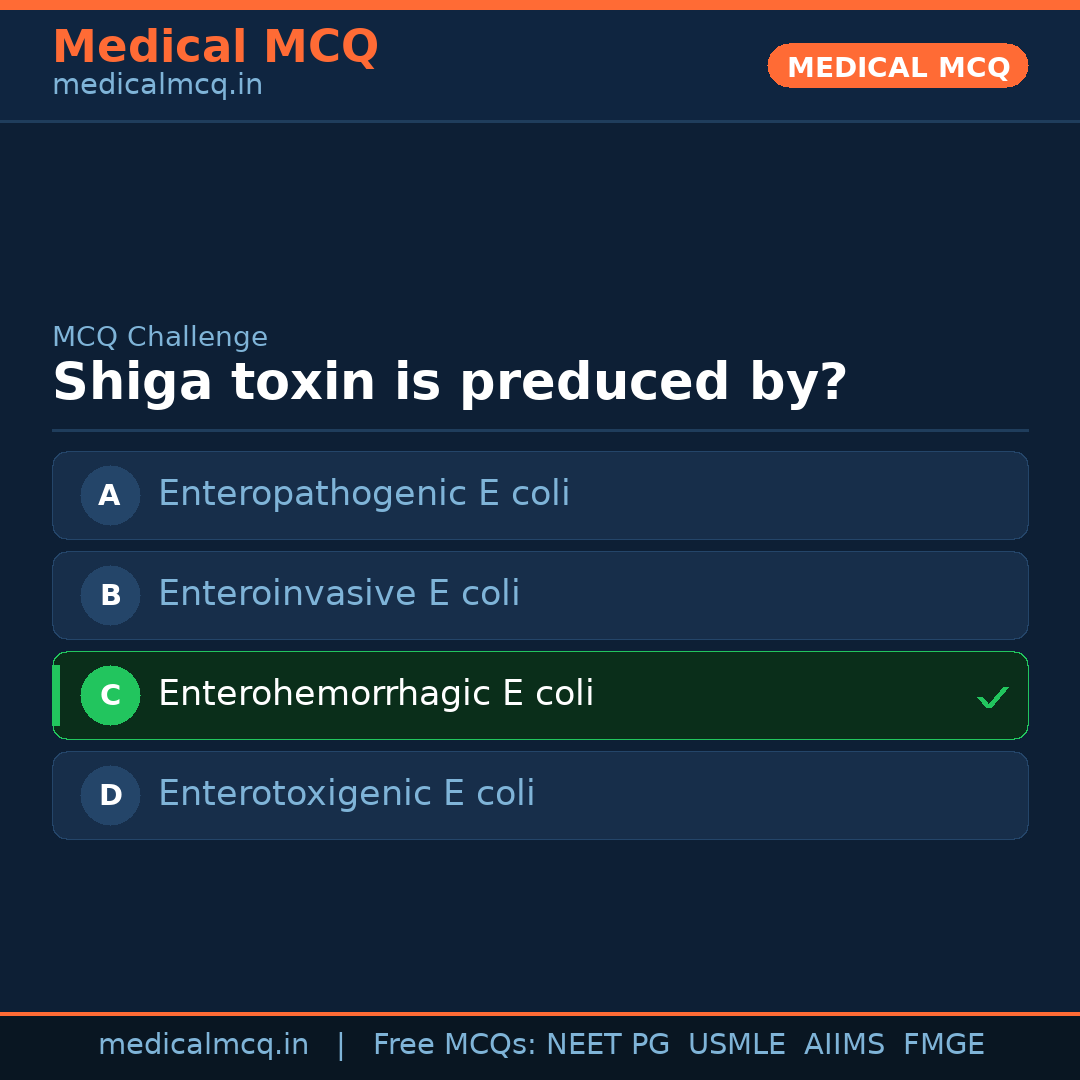
Task: Click the green checkmark on option C
Action: point(992,697)
